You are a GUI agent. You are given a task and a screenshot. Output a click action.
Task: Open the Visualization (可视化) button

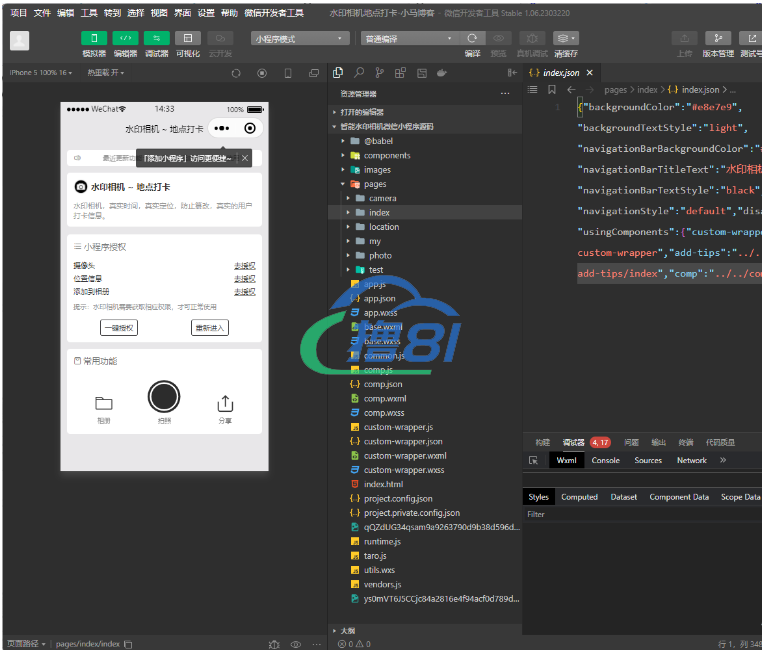[188, 38]
